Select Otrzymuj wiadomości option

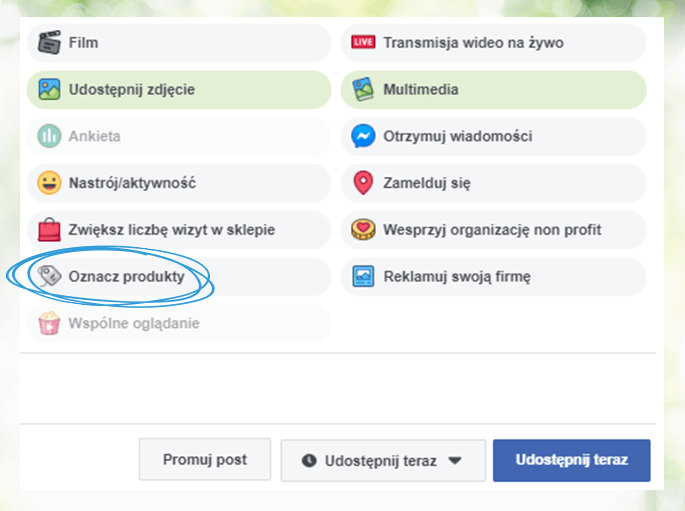(x=493, y=136)
